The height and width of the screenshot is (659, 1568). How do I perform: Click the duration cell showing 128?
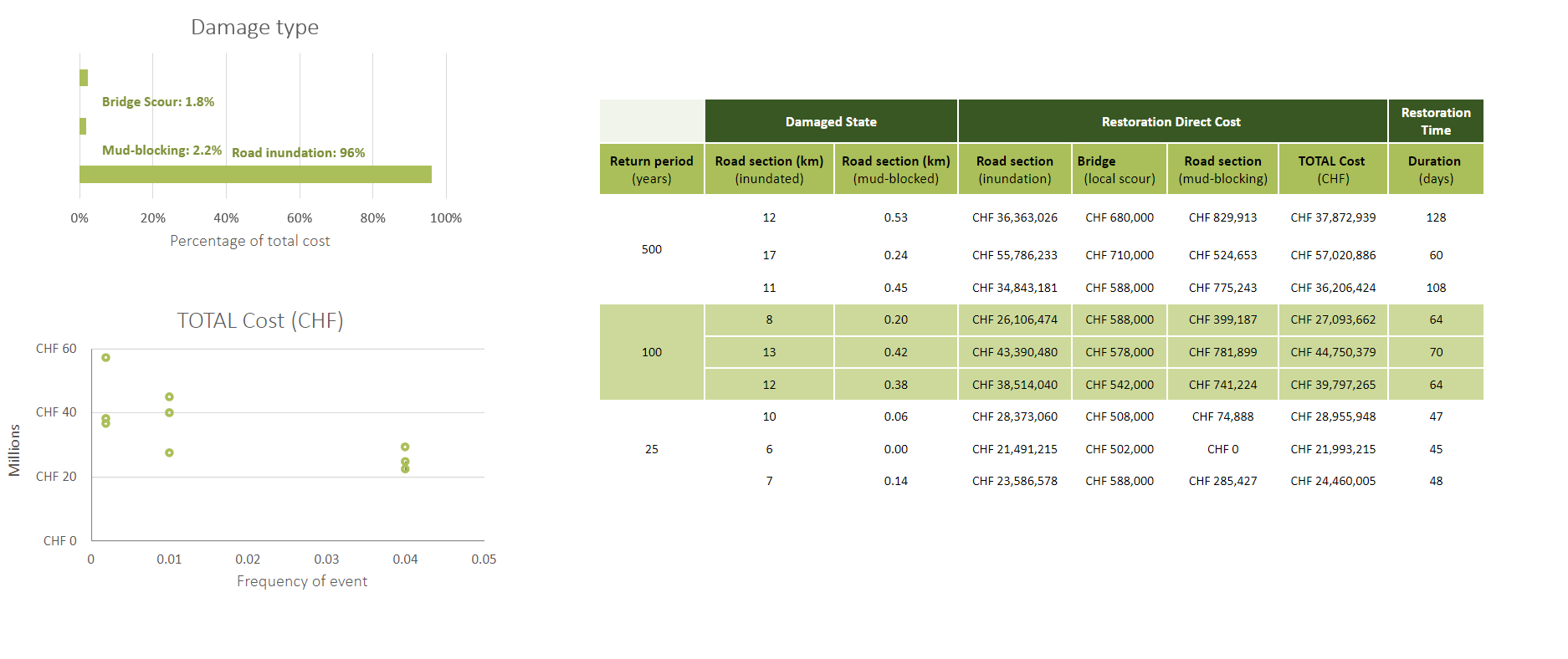1436,217
